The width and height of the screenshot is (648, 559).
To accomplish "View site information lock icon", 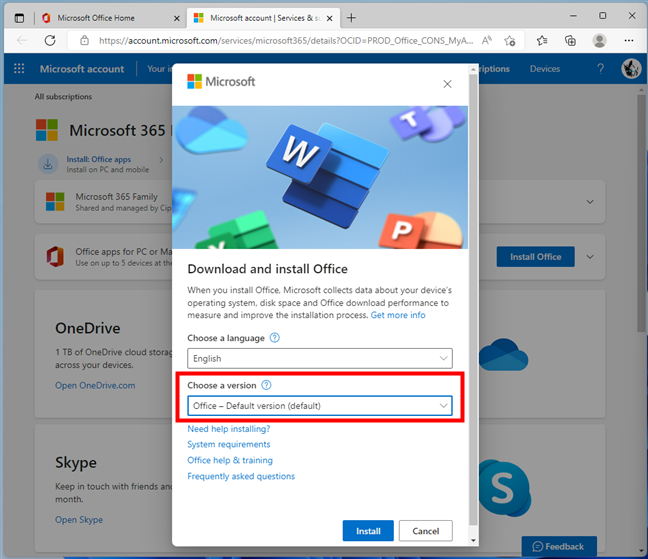I will (84, 40).
